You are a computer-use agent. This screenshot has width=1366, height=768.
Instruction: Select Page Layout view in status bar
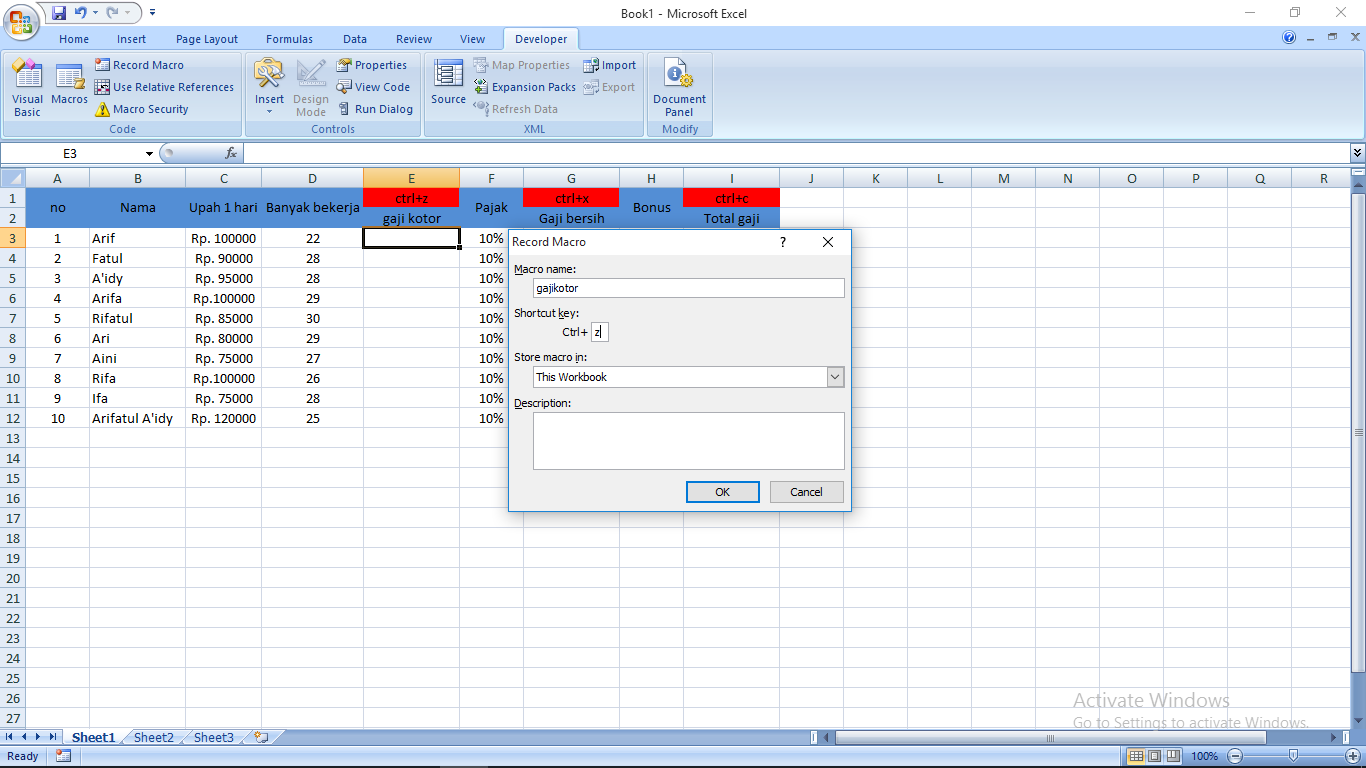1154,756
